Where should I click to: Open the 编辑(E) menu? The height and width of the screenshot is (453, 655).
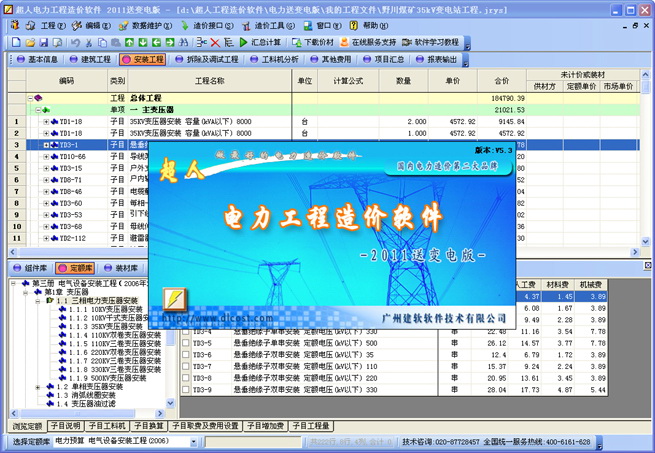click(97, 26)
